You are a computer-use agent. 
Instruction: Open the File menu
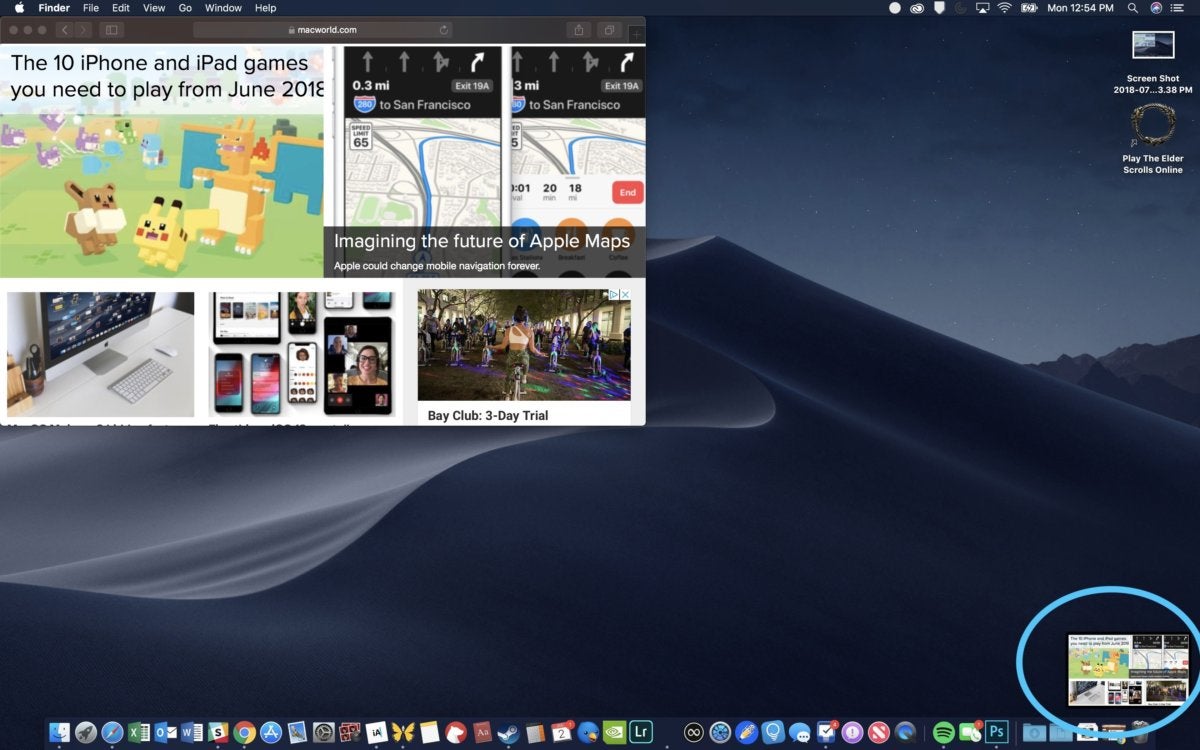(91, 8)
